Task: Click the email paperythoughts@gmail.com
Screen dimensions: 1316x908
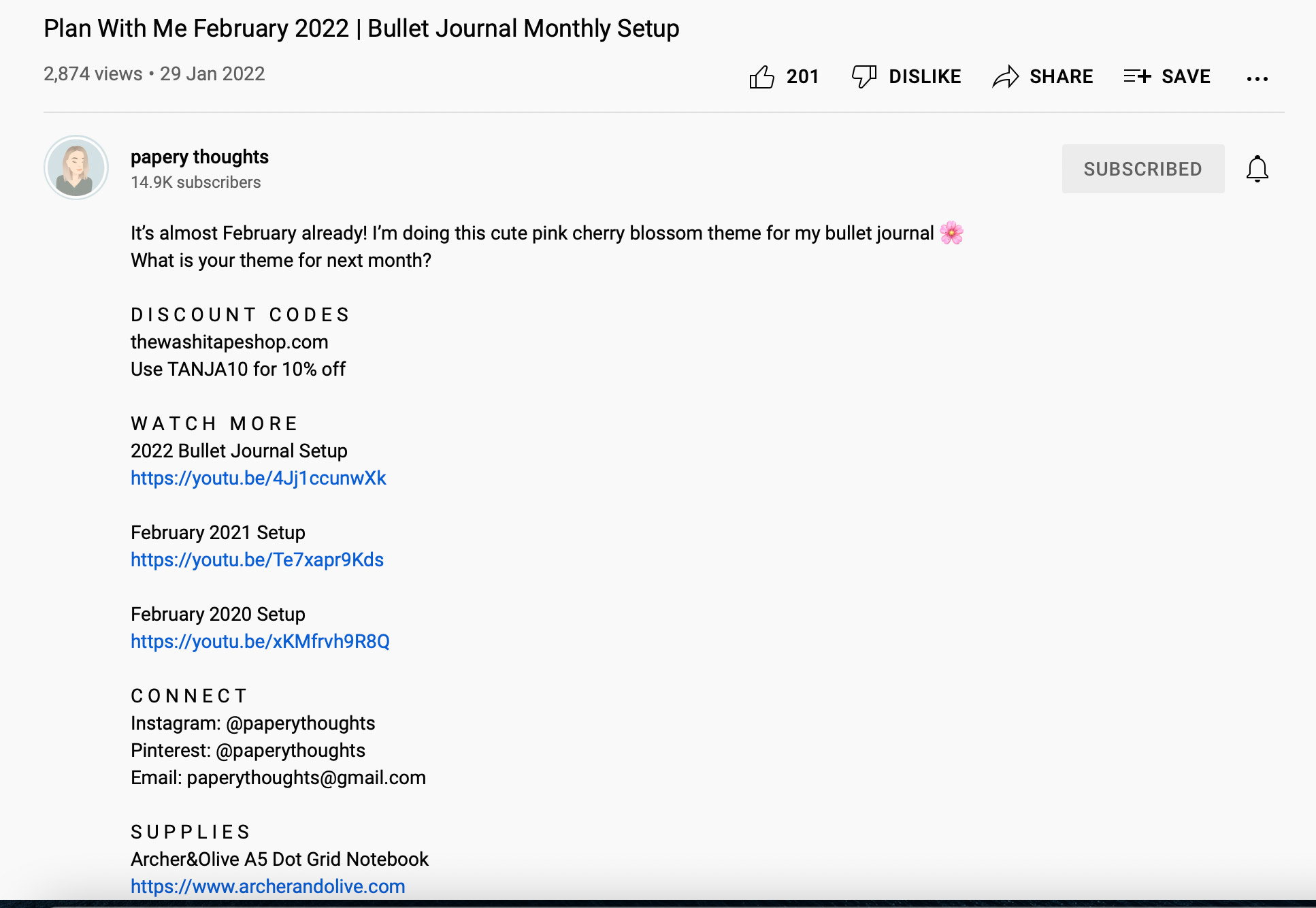Action: click(278, 777)
